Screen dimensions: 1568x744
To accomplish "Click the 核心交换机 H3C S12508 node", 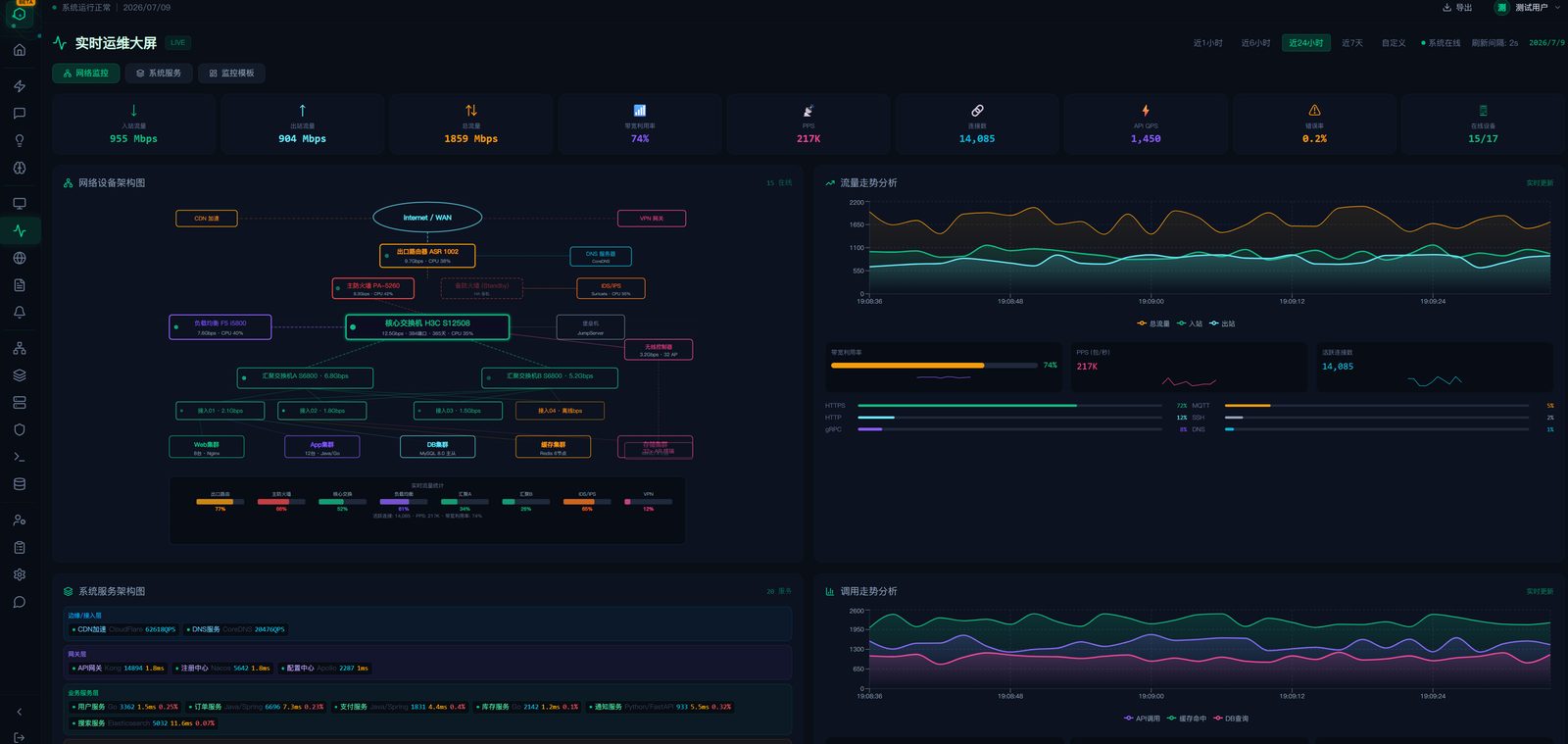I will 427,327.
